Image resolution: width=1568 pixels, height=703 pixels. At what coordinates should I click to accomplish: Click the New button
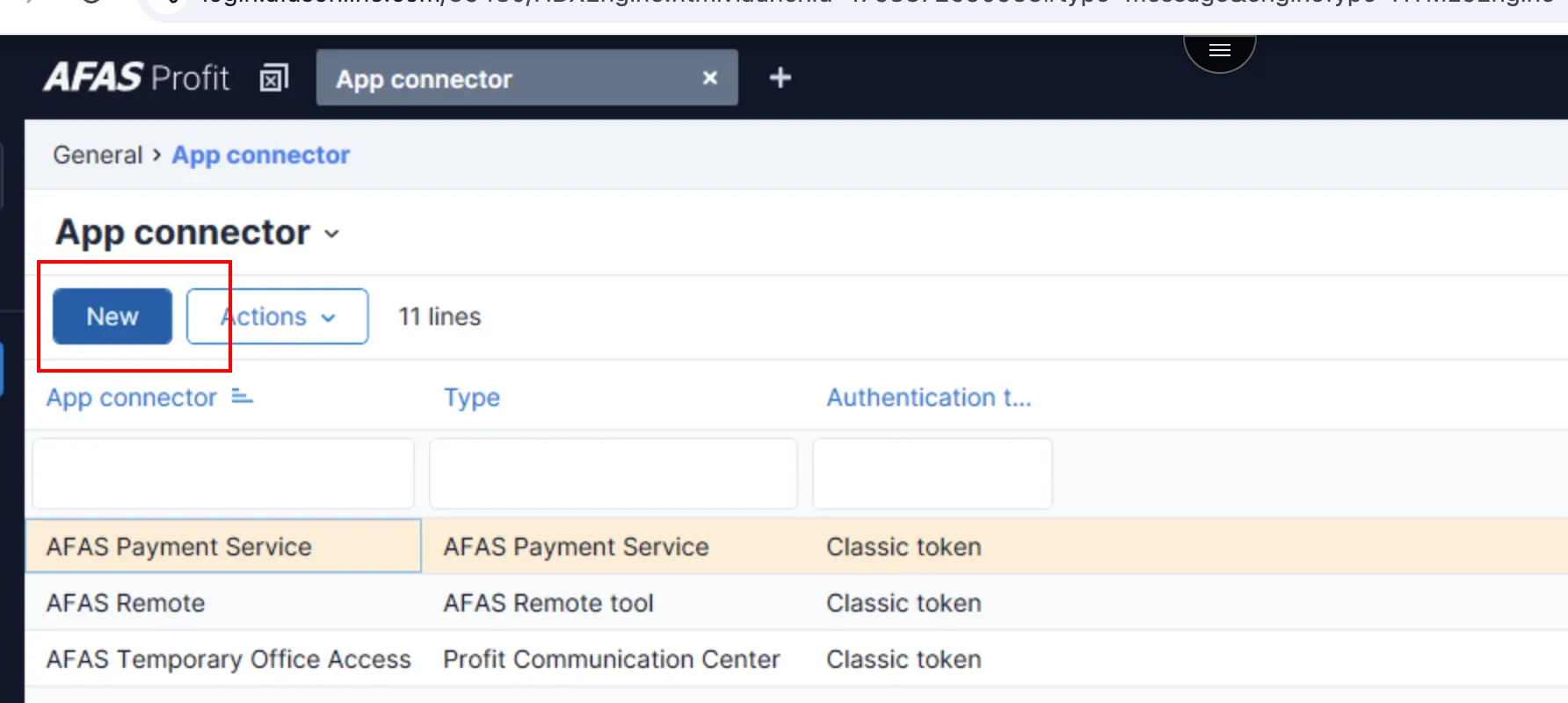tap(113, 316)
